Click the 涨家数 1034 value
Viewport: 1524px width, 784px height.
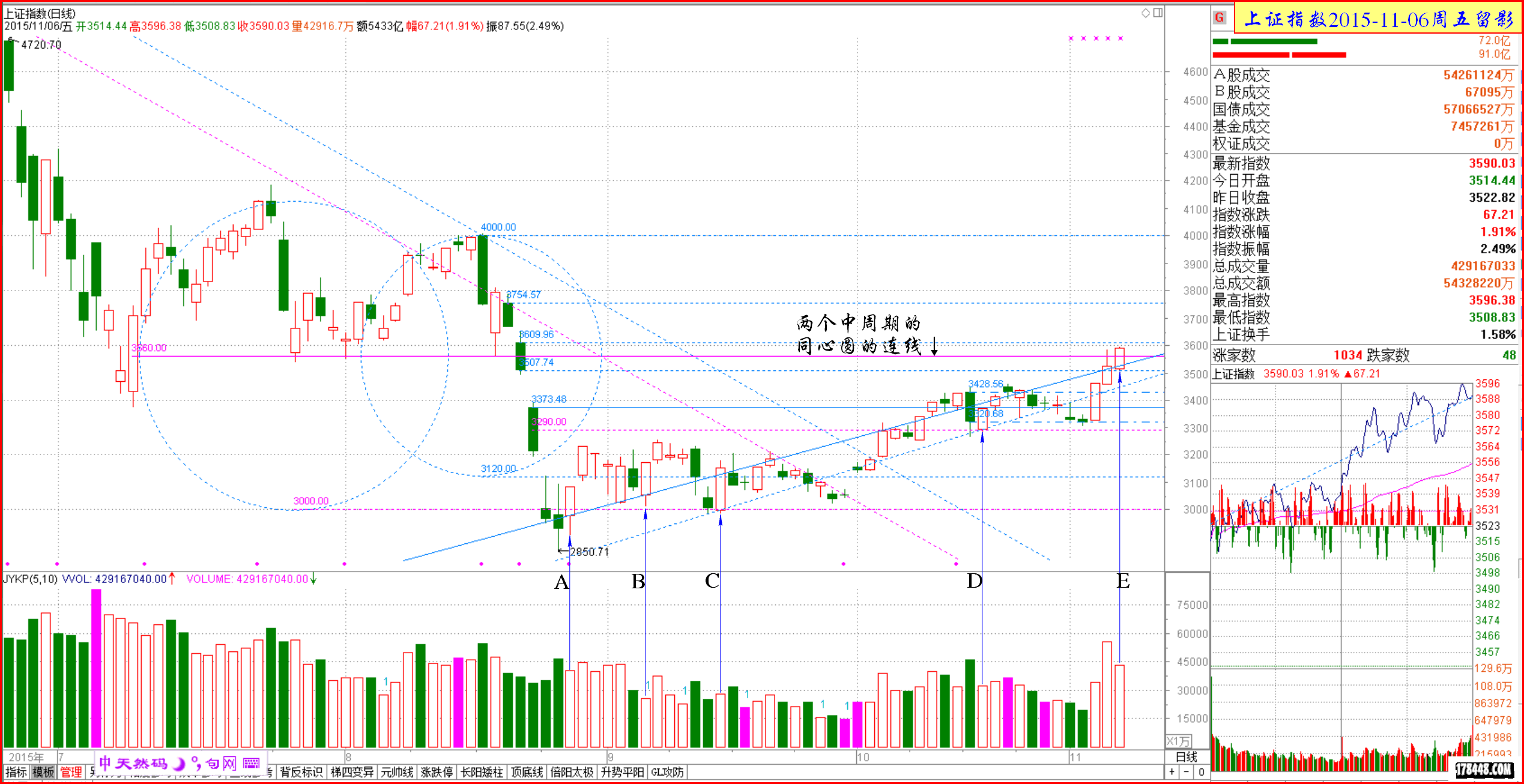1348,355
